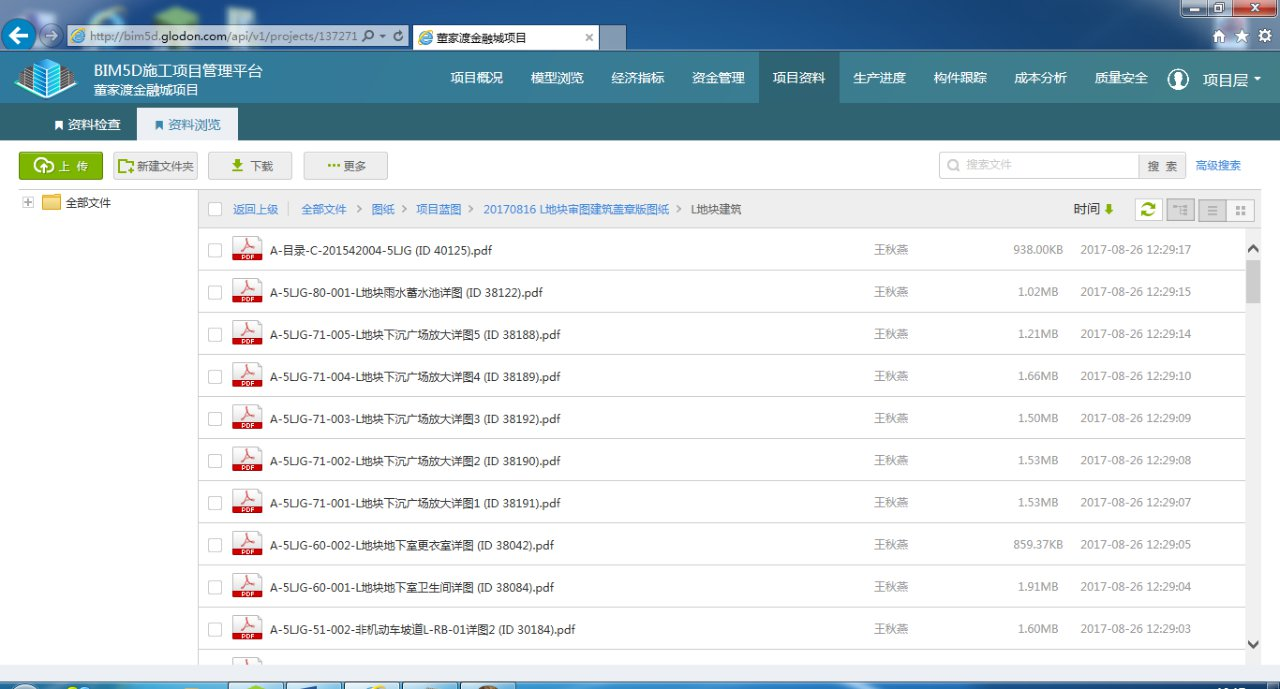Click PDF icon of 地下室卫生间详图 file

246,586
